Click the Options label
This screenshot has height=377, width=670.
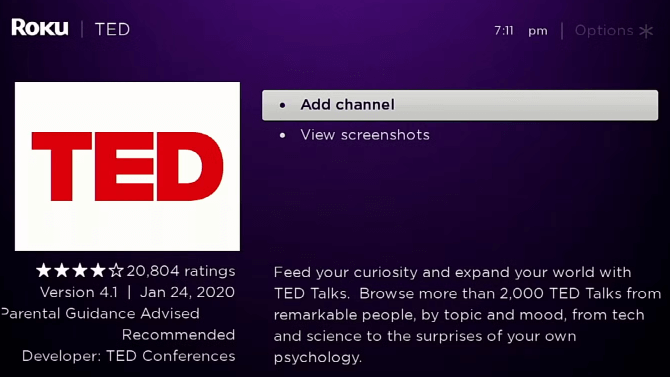tap(604, 31)
